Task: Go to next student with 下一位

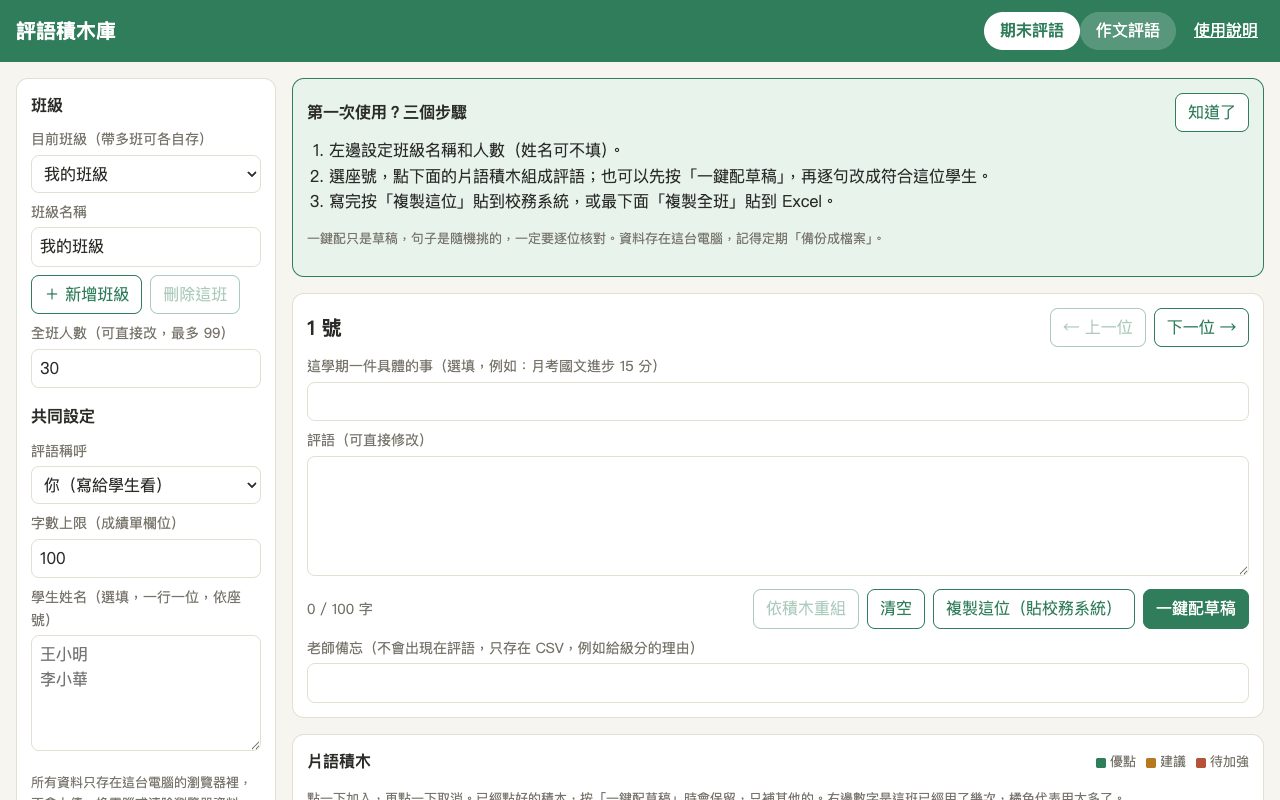Action: [1201, 328]
